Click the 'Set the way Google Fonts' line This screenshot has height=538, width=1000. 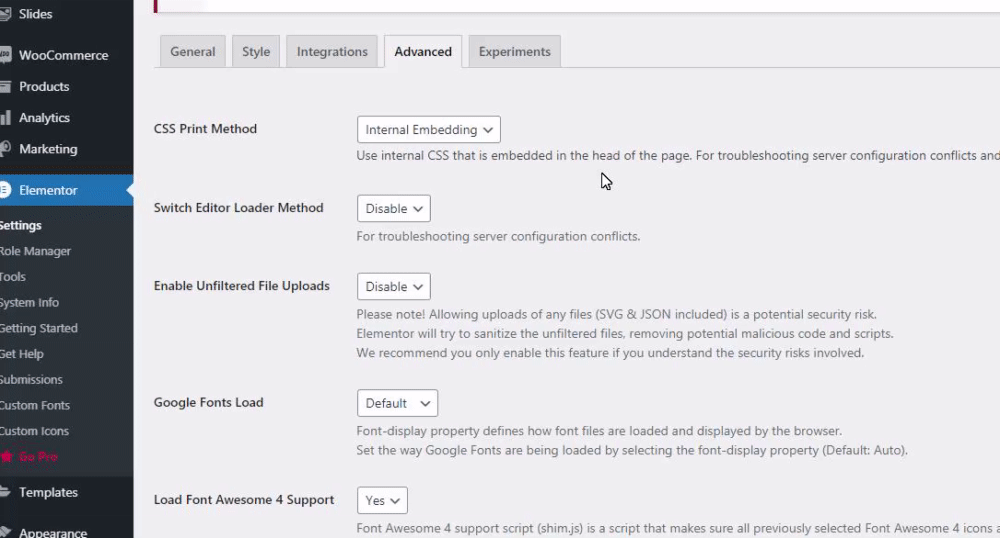click(x=631, y=450)
